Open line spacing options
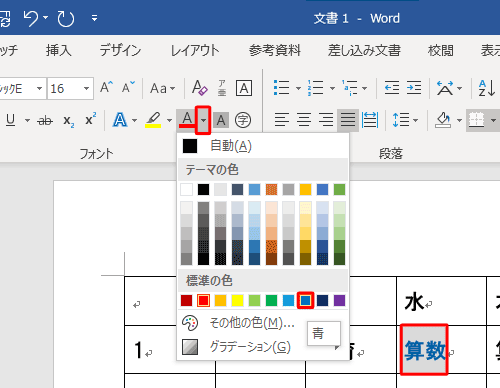This screenshot has height=388, width=500. (405, 120)
